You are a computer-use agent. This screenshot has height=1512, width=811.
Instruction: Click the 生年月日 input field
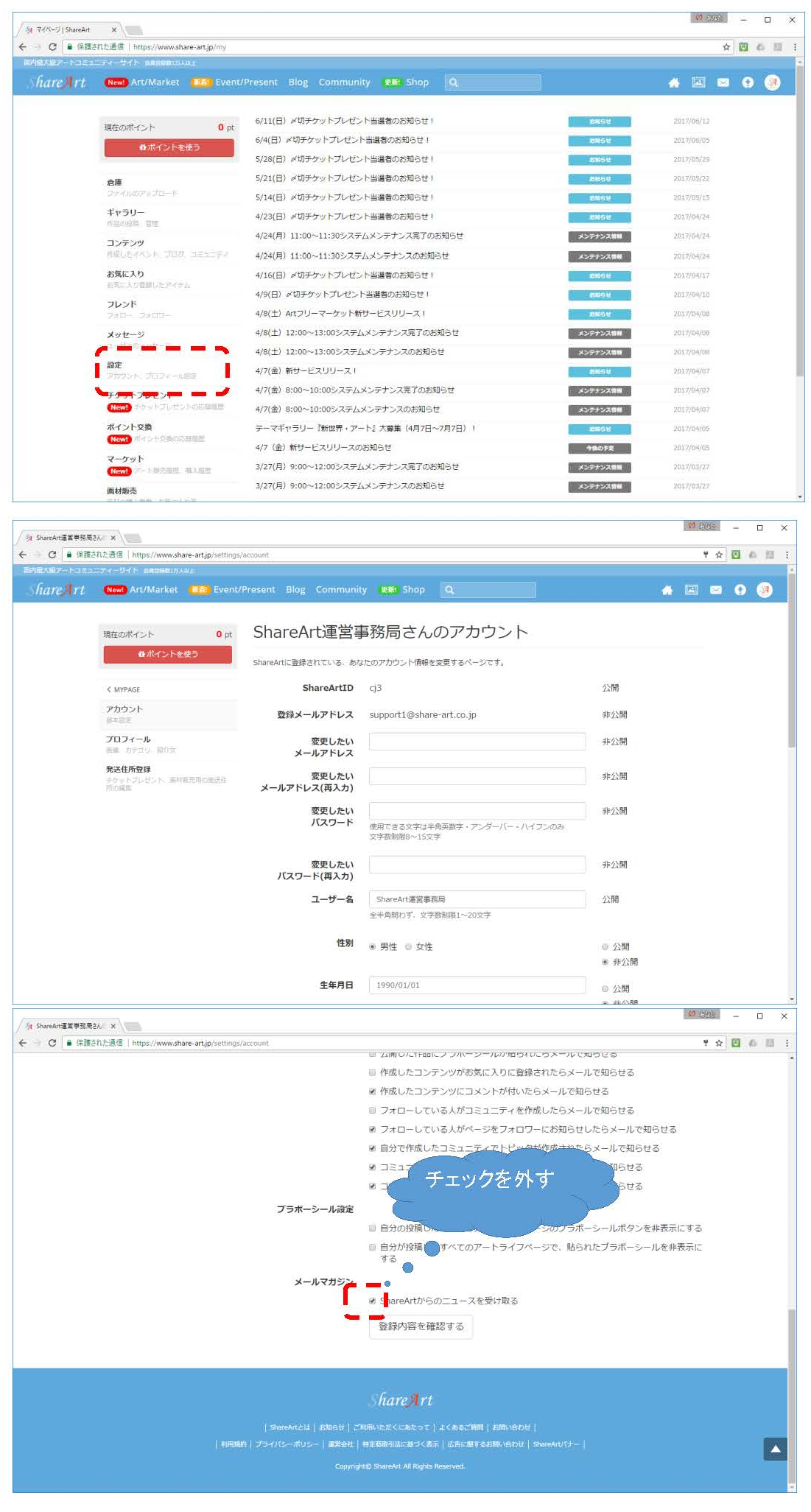point(477,985)
